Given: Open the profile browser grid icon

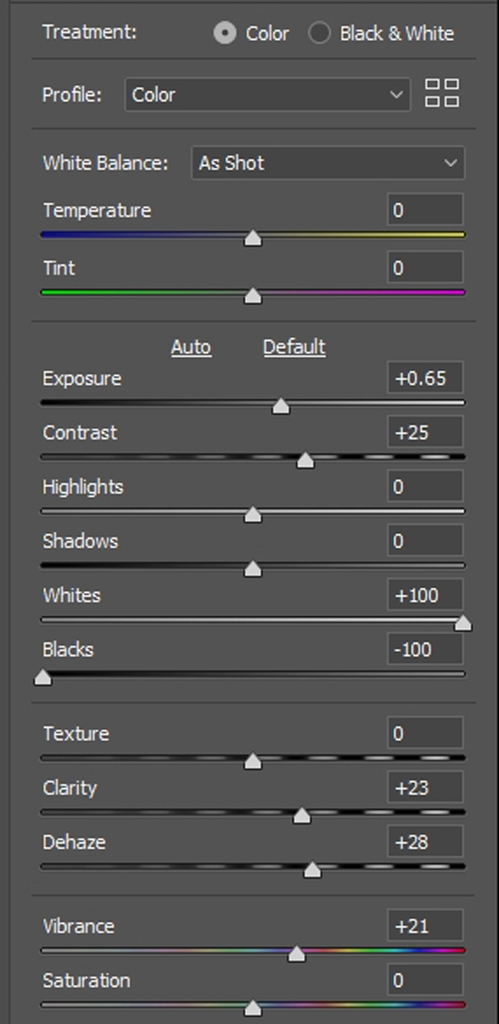Looking at the screenshot, I should click(442, 93).
